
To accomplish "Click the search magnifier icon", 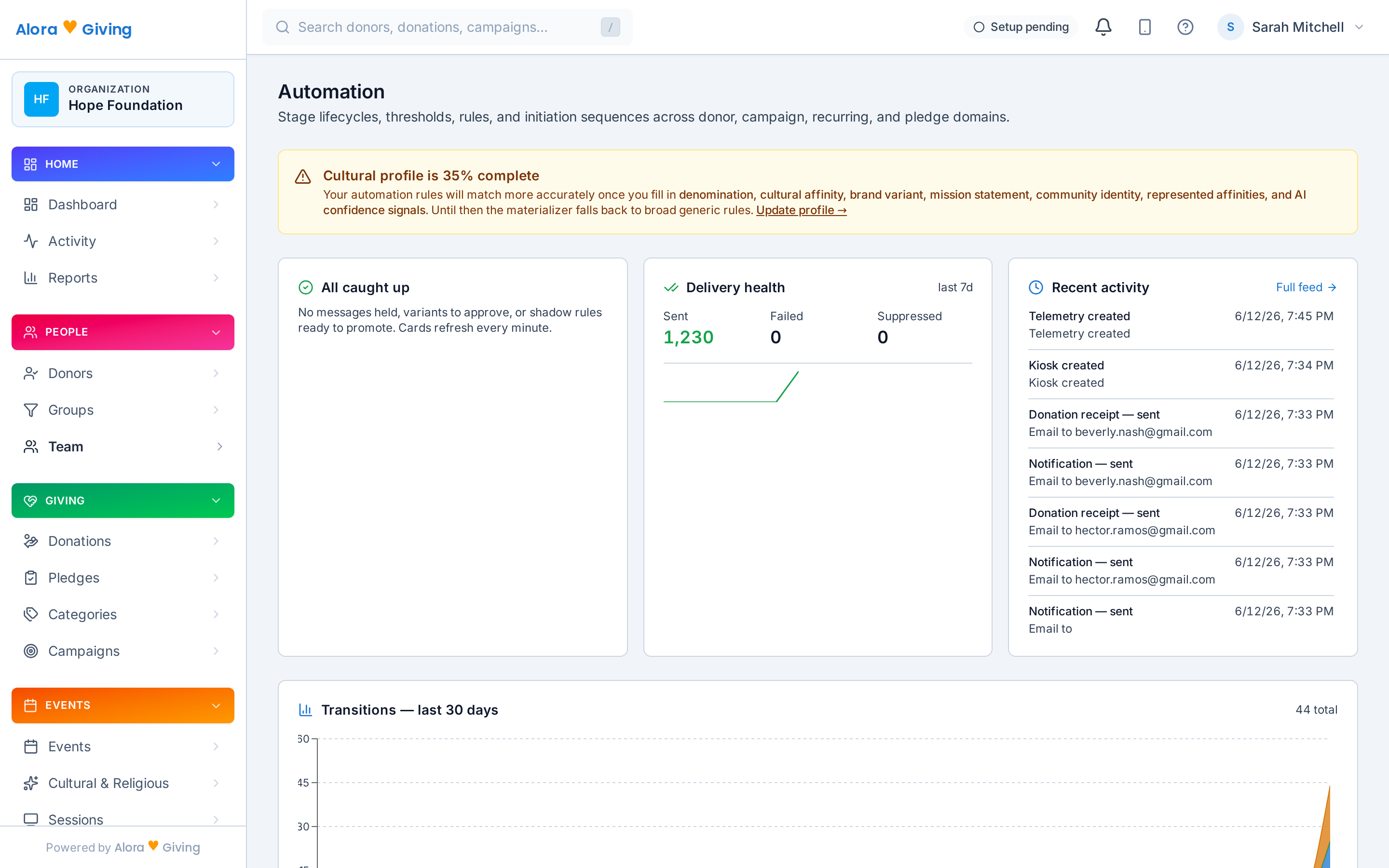I will tap(283, 27).
